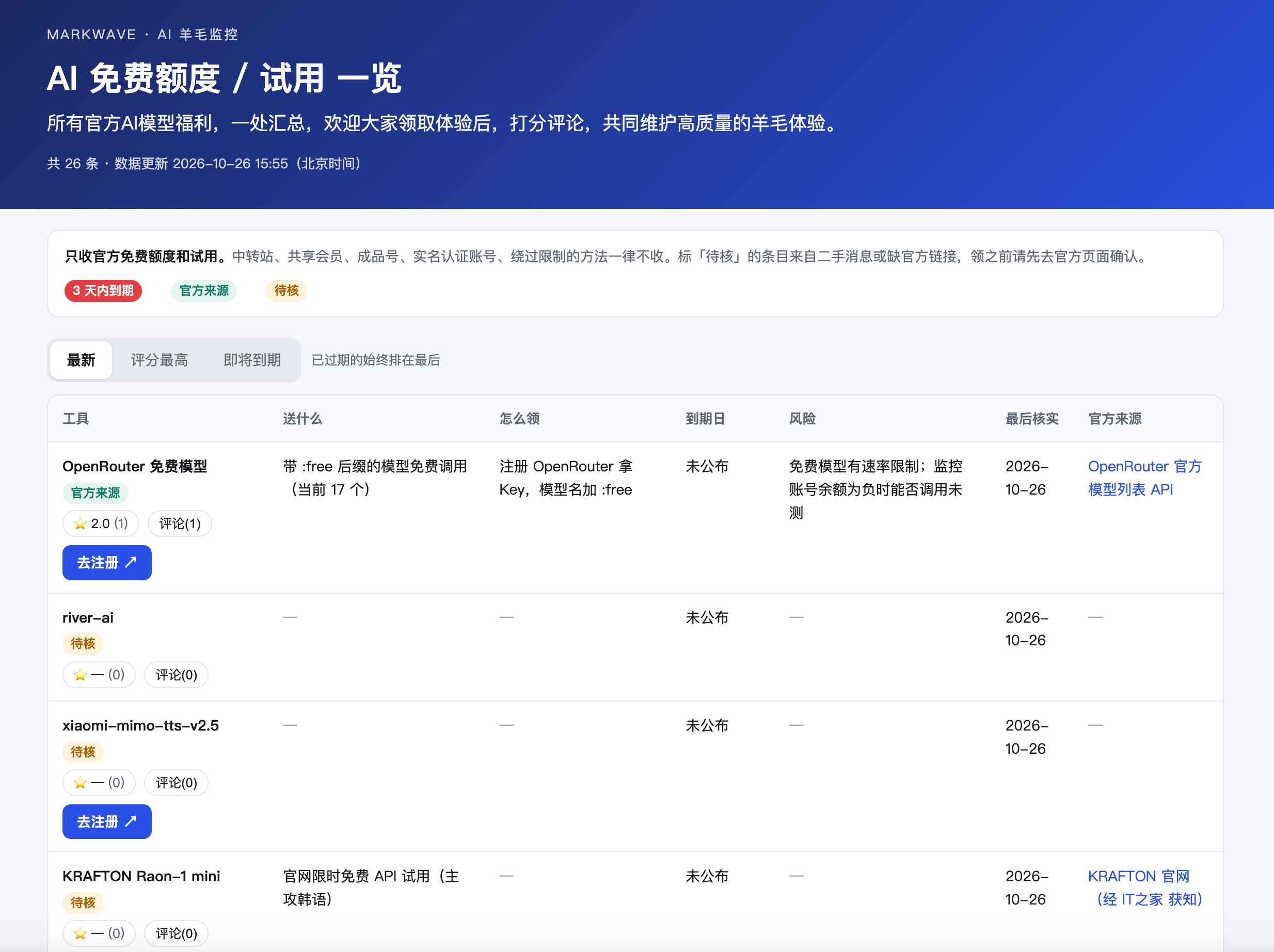Click the river-ai tool name

88,617
